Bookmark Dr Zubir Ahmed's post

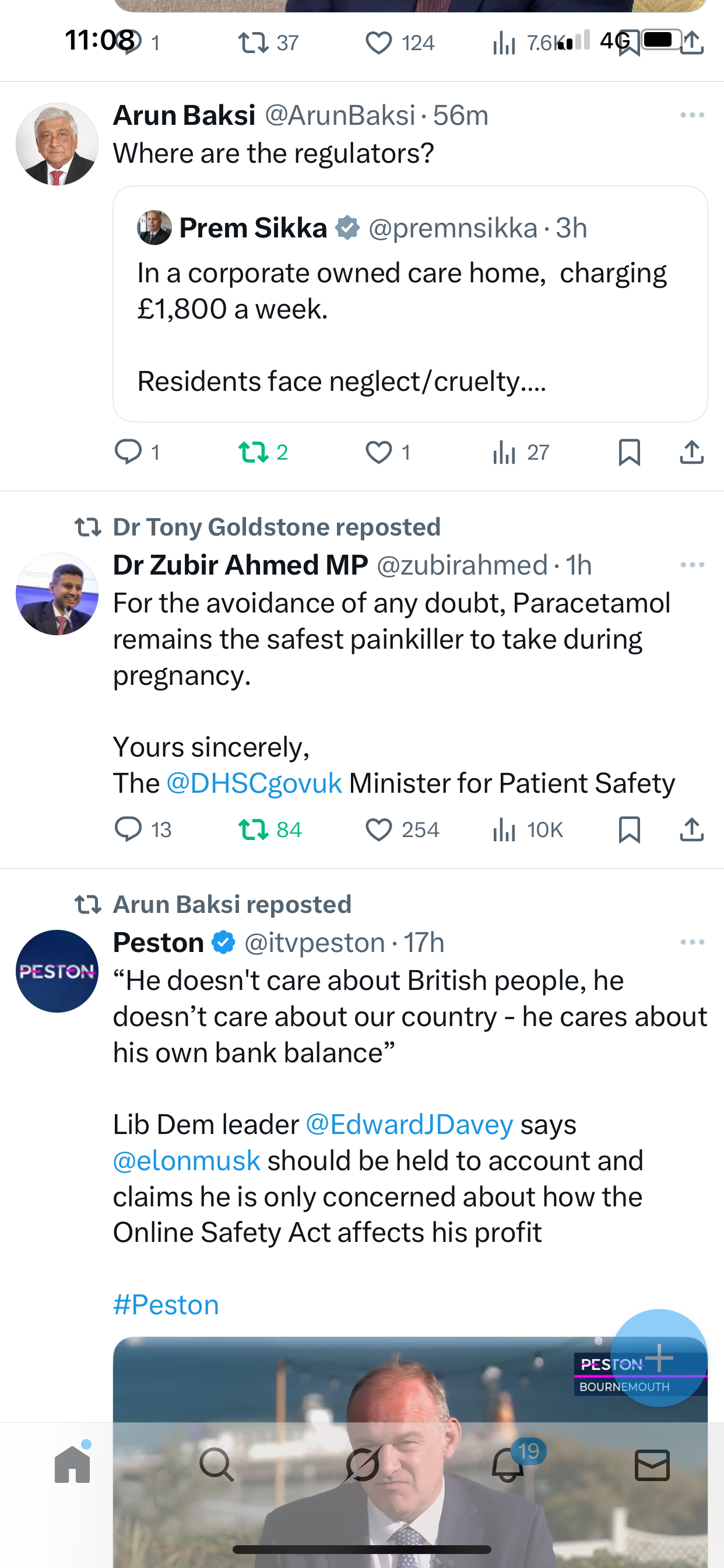[x=629, y=829]
